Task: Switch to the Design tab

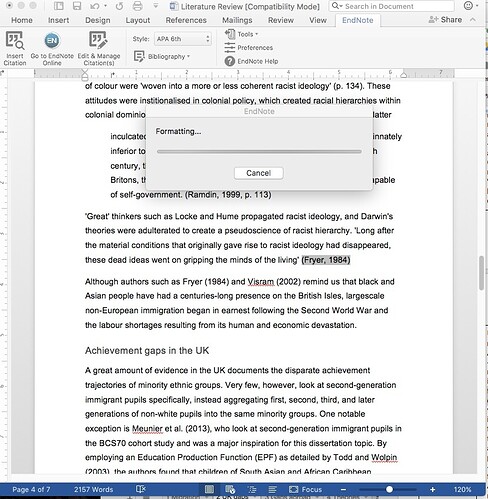Action: coord(98,20)
